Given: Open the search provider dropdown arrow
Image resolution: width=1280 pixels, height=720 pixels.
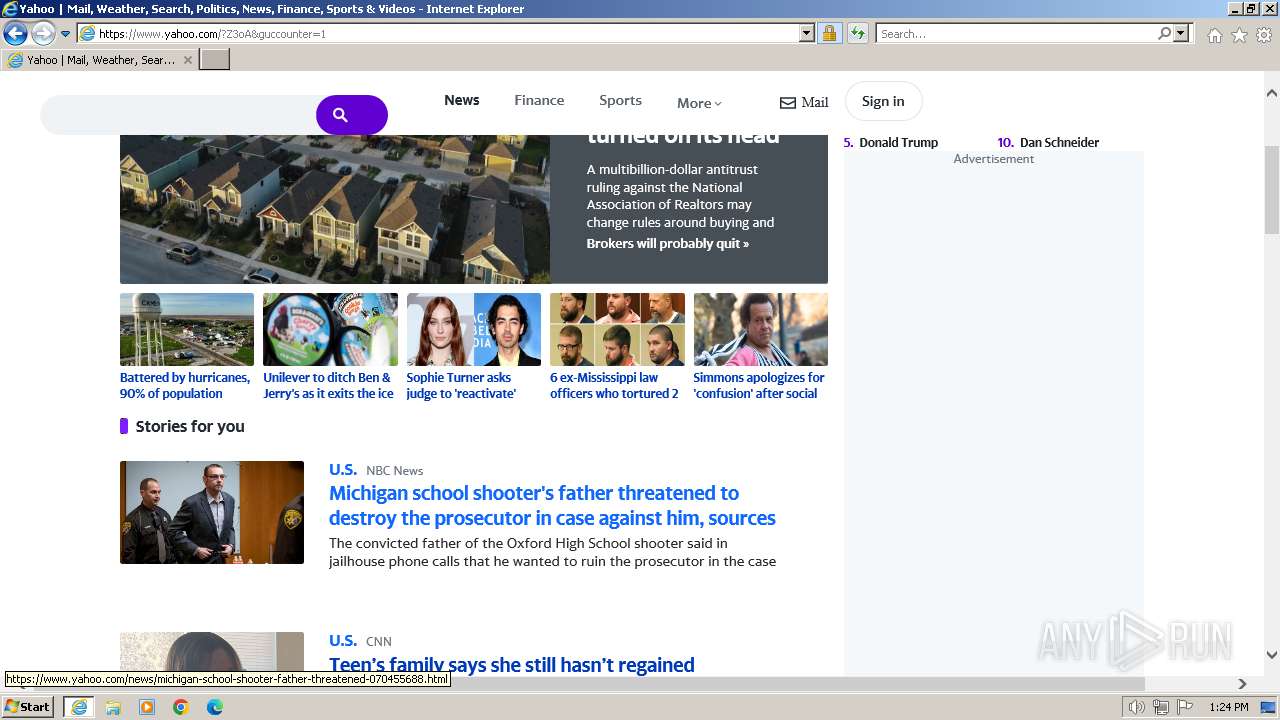Looking at the screenshot, I should click(x=1181, y=34).
